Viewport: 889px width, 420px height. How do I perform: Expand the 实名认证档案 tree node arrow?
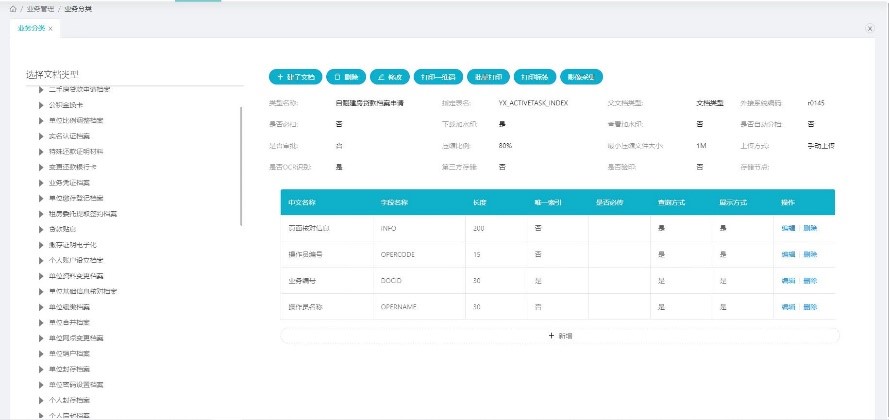point(41,135)
